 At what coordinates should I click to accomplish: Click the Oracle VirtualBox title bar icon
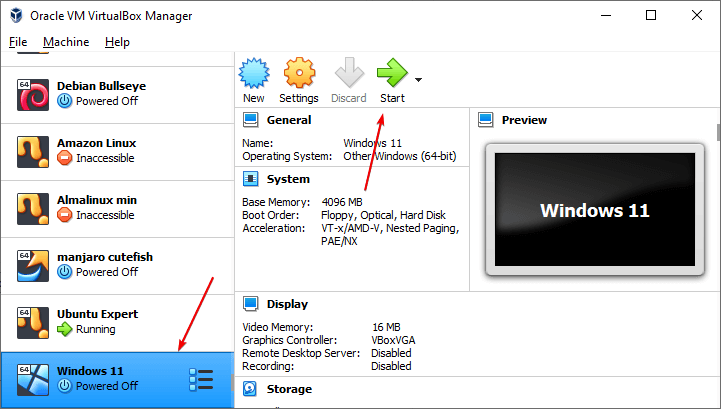click(x=17, y=16)
